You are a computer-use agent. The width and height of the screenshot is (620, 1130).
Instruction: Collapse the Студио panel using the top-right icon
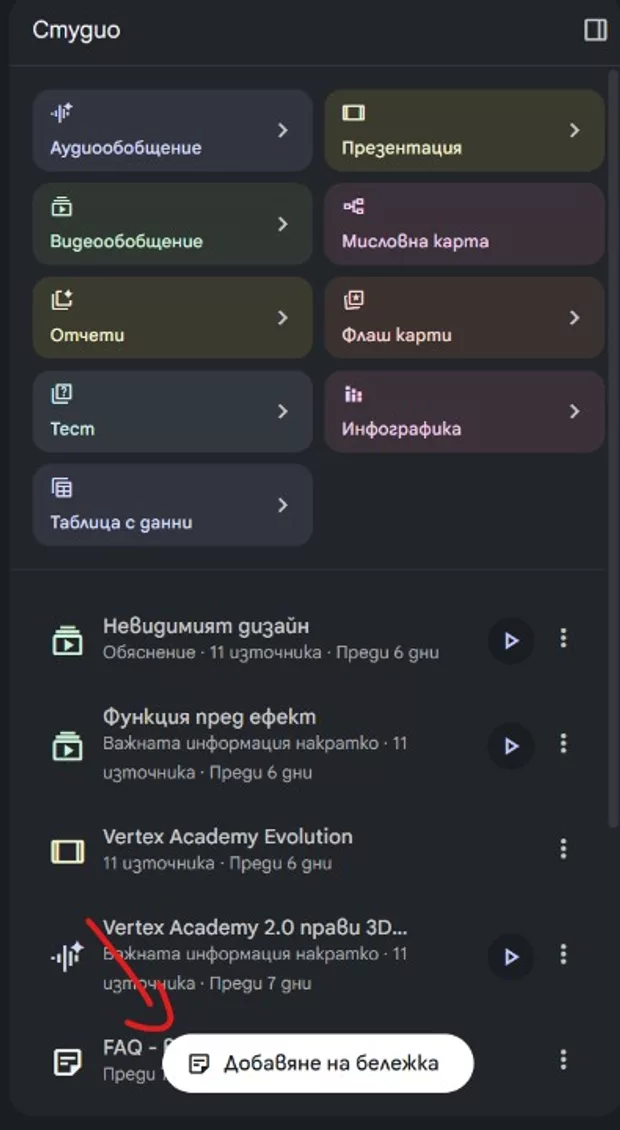coord(595,30)
